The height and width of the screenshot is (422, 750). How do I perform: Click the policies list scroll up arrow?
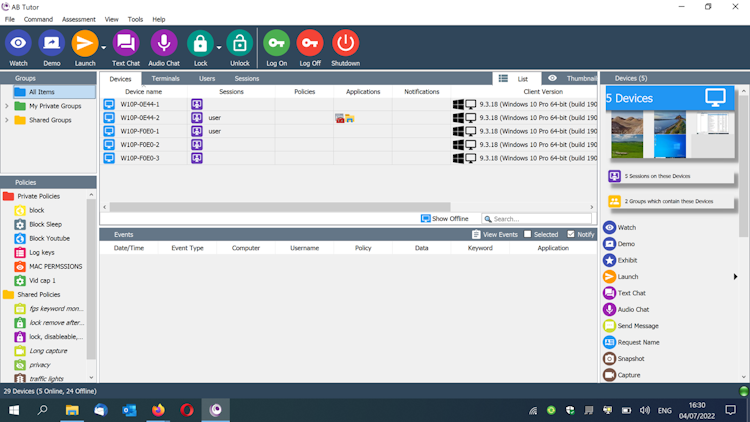tap(91, 195)
